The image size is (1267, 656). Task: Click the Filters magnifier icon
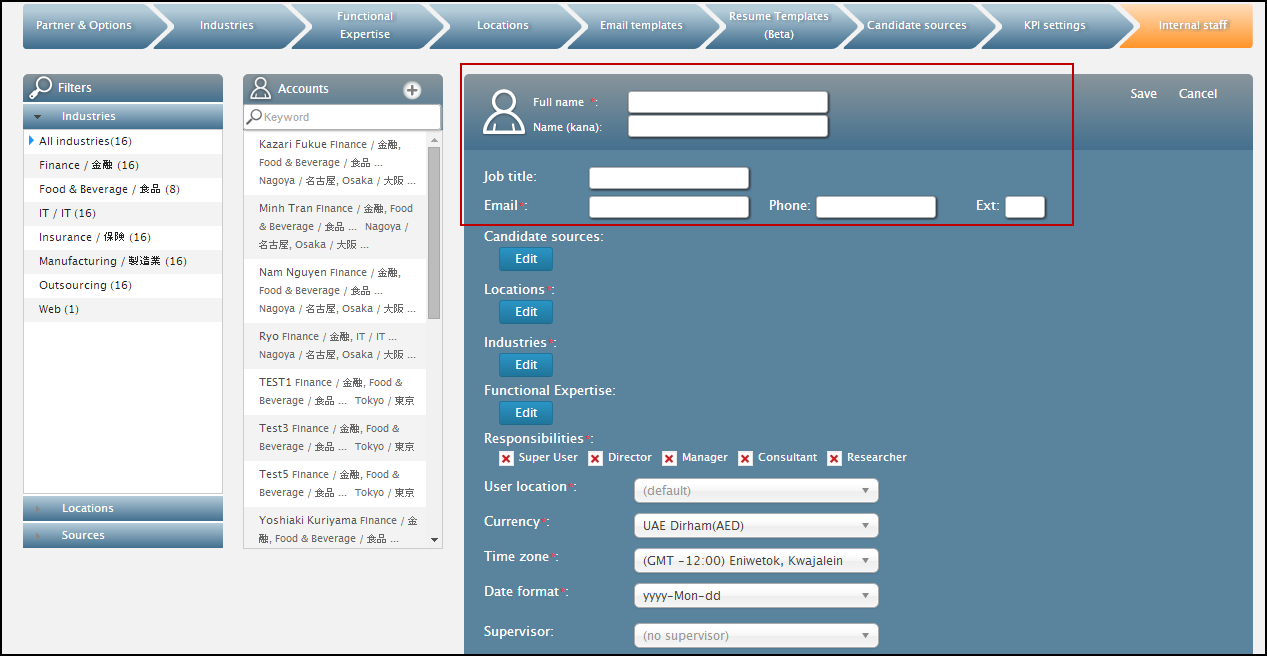pyautogui.click(x=42, y=88)
